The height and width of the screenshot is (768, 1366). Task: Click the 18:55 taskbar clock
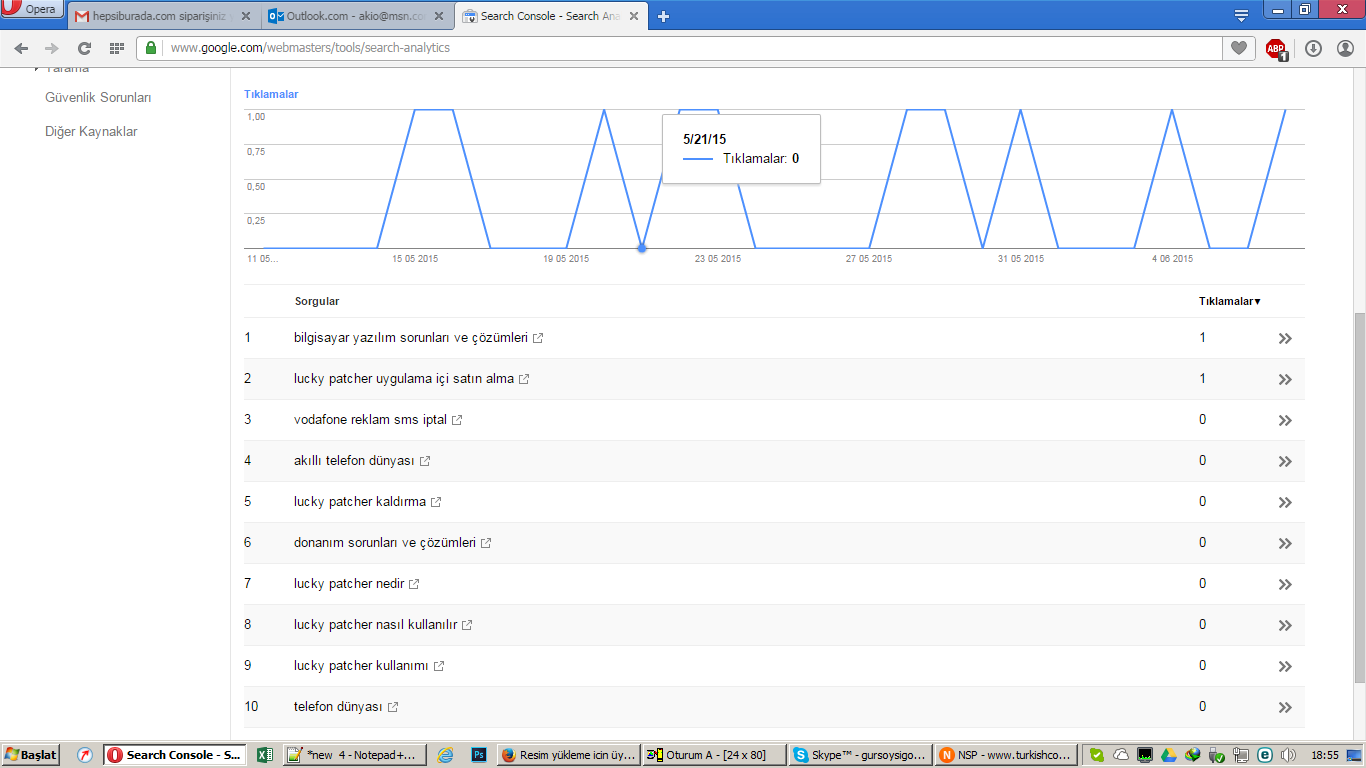(x=1325, y=755)
